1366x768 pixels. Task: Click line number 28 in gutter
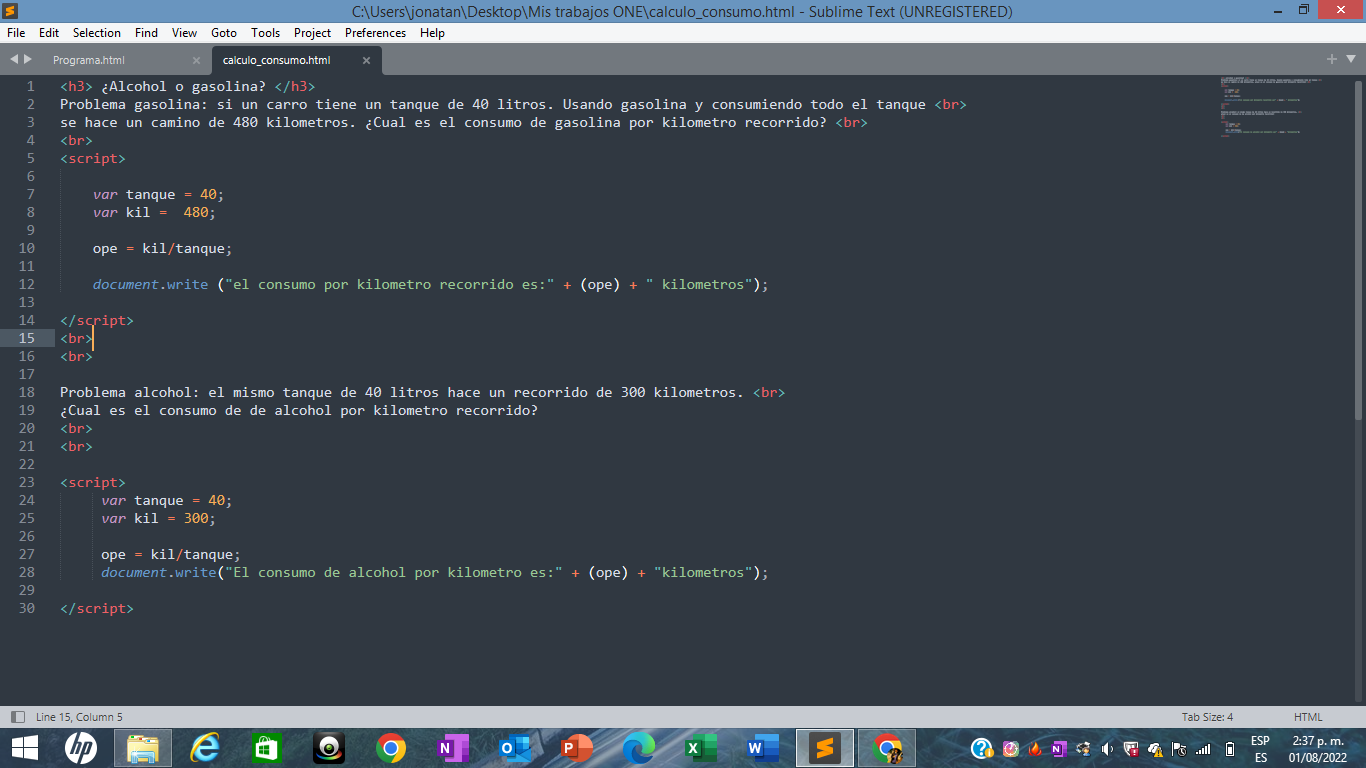[26, 572]
